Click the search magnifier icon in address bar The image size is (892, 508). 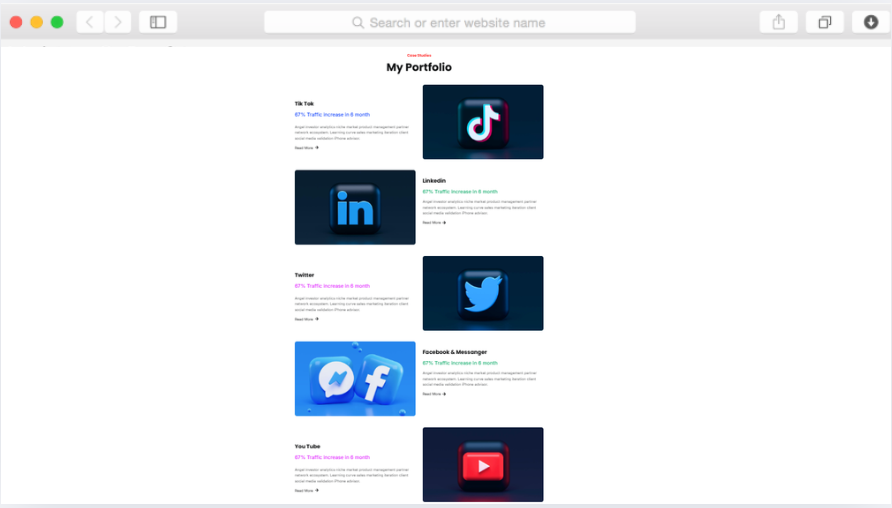358,22
